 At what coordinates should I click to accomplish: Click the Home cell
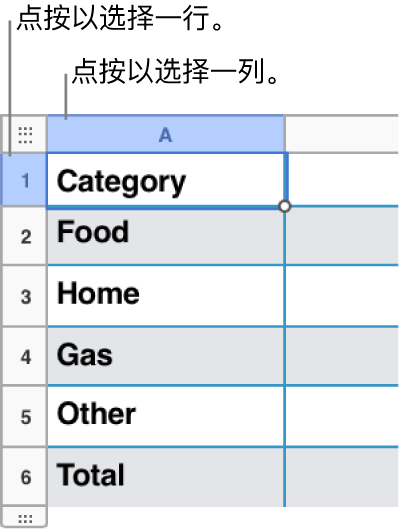(166, 296)
